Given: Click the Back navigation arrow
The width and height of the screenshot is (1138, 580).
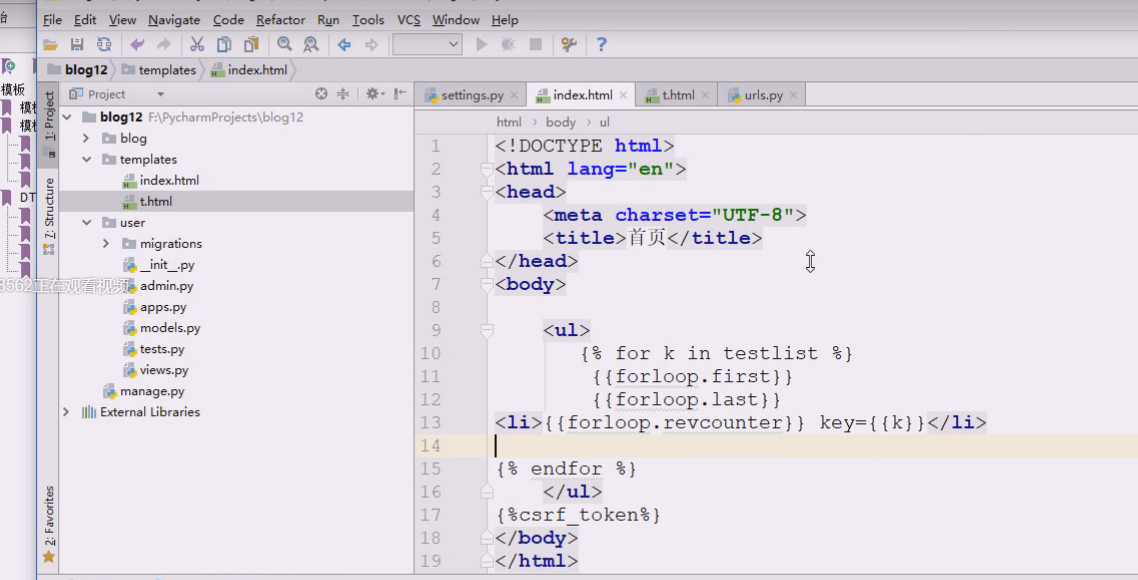Looking at the screenshot, I should (344, 45).
